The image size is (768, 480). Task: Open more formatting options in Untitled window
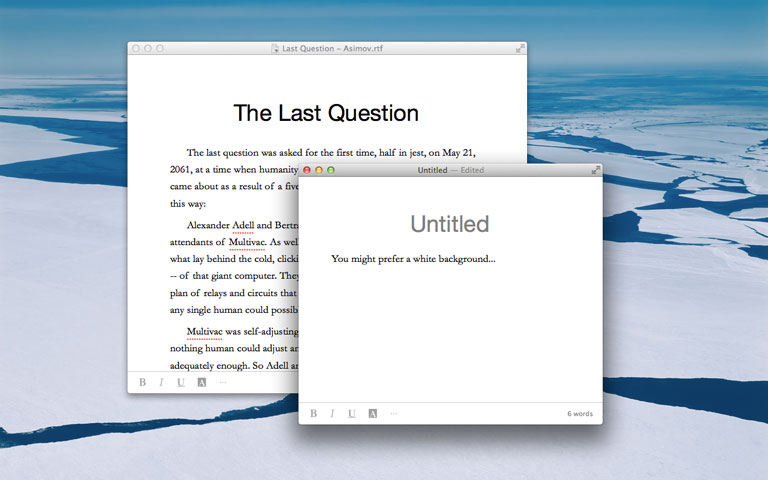coord(394,413)
